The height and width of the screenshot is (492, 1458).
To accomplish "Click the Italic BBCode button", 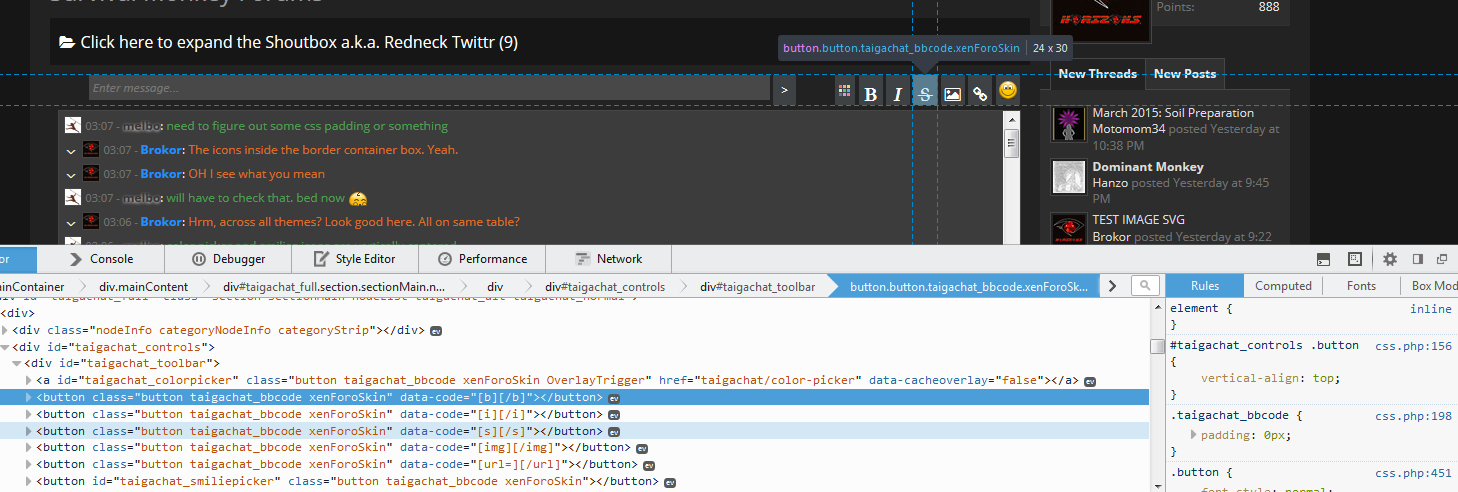I will click(x=898, y=93).
